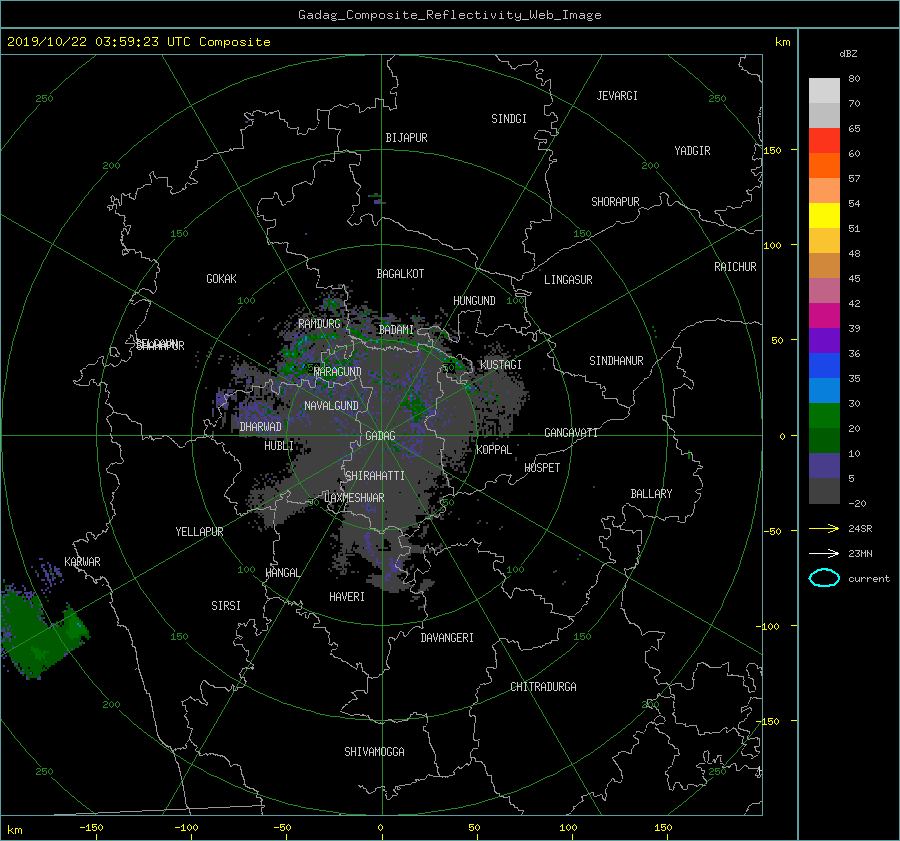This screenshot has height=841, width=900.
Task: Click the GANGAVATI city label
Action: point(571,432)
